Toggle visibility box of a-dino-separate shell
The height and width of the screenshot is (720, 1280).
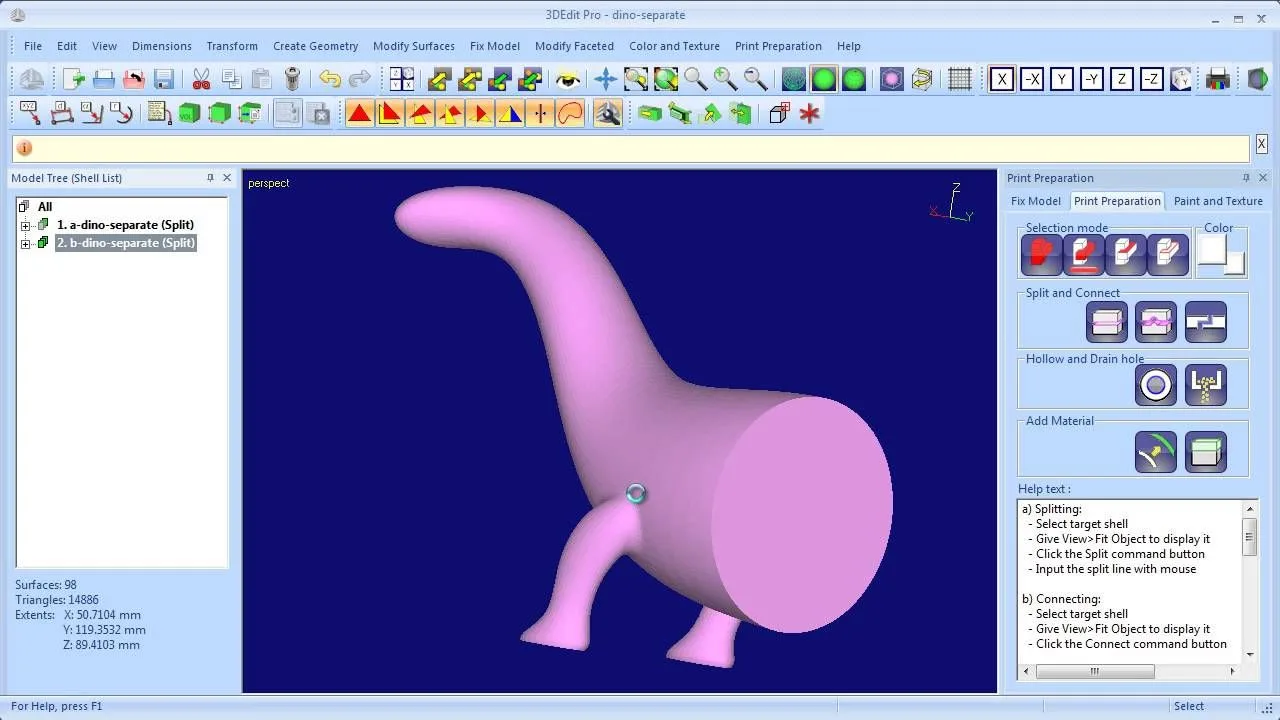(43, 225)
